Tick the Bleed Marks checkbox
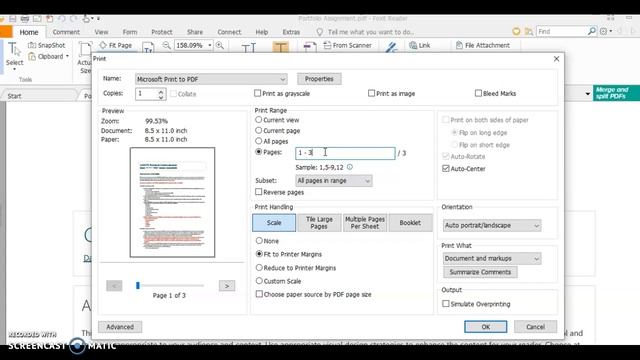Image resolution: width=640 pixels, height=360 pixels. tap(478, 93)
